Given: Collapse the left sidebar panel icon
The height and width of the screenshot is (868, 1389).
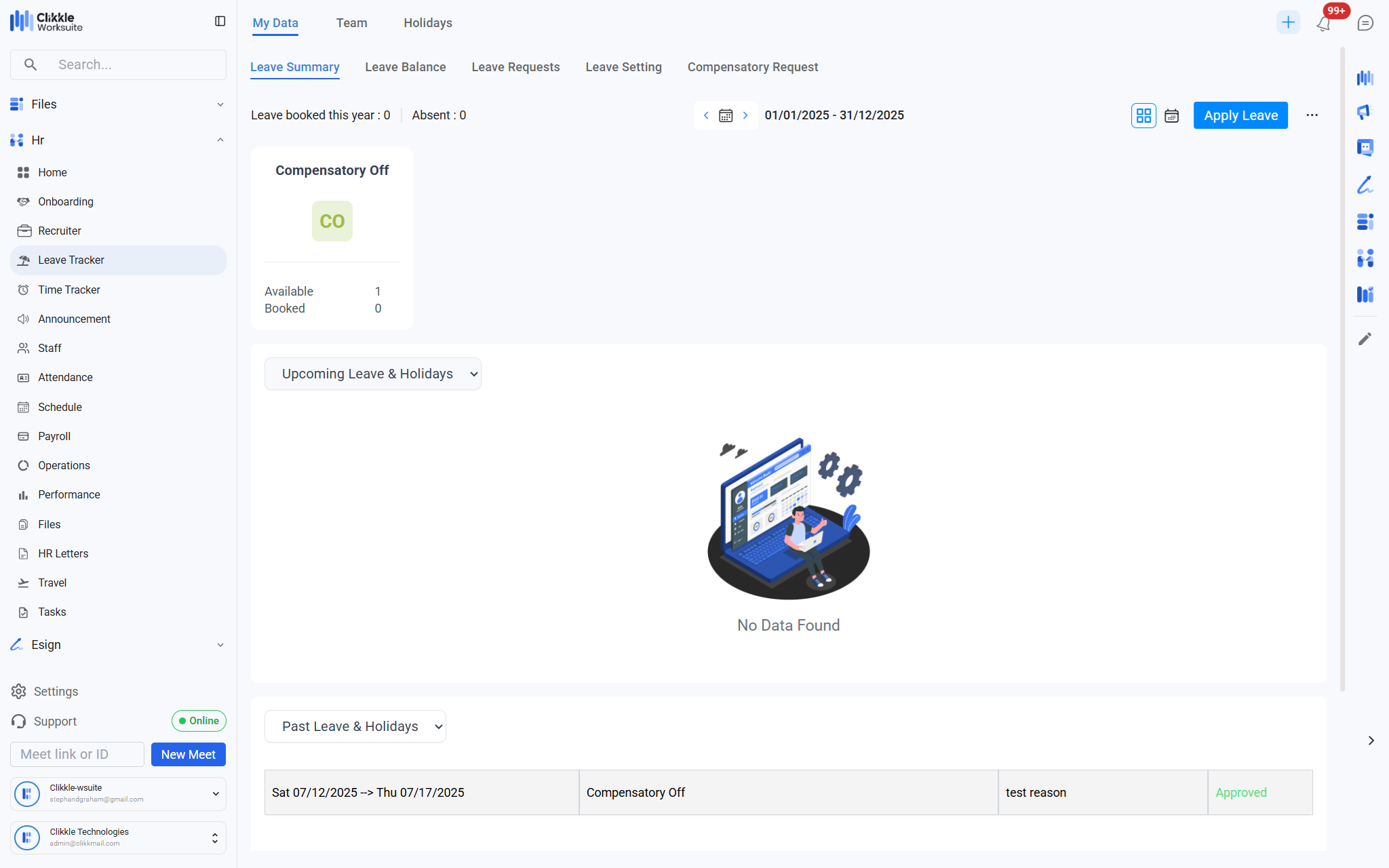Looking at the screenshot, I should tap(220, 22).
